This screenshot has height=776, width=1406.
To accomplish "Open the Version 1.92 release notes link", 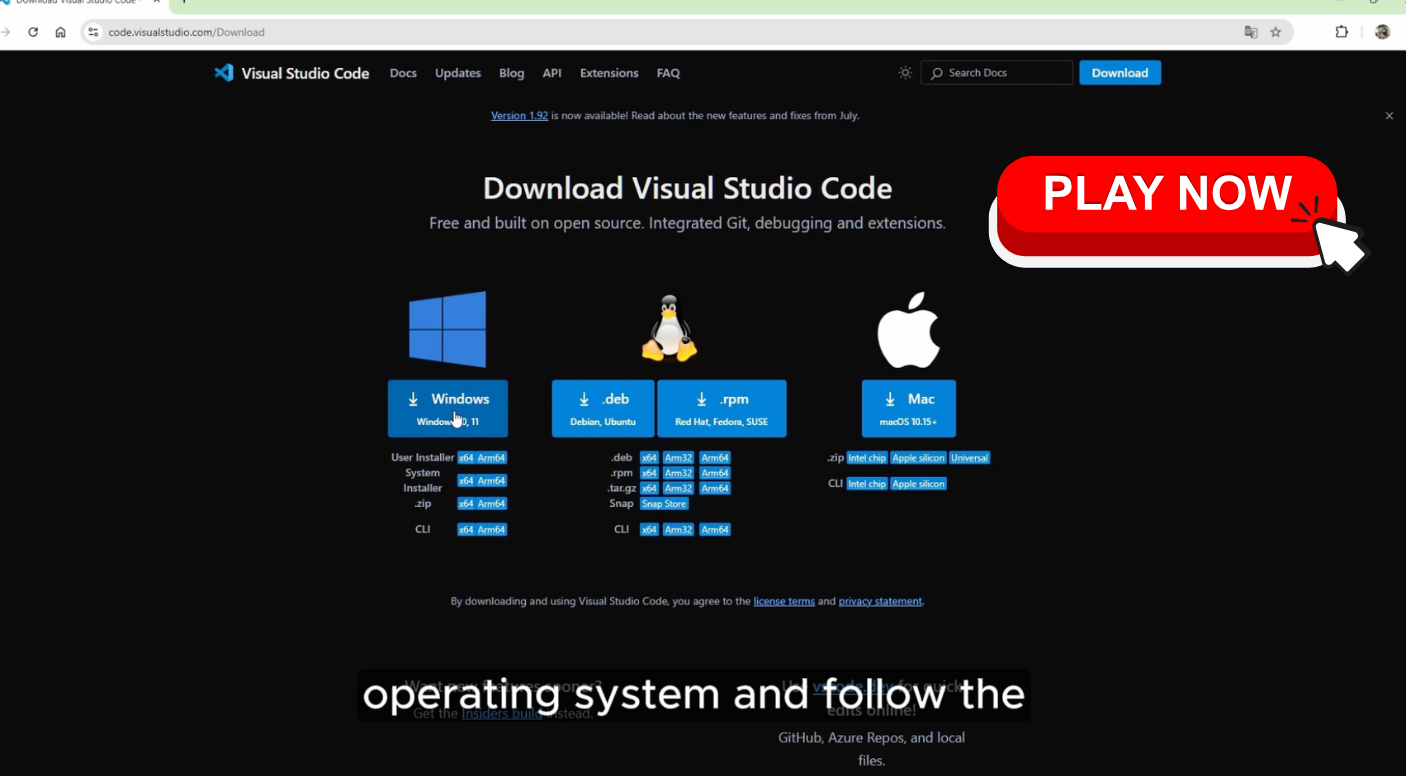I will pyautogui.click(x=519, y=116).
